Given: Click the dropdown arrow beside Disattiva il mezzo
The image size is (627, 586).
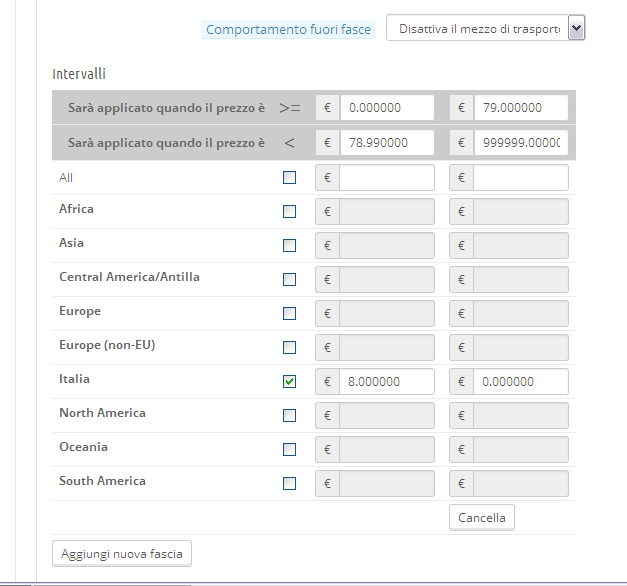Looking at the screenshot, I should pos(576,29).
